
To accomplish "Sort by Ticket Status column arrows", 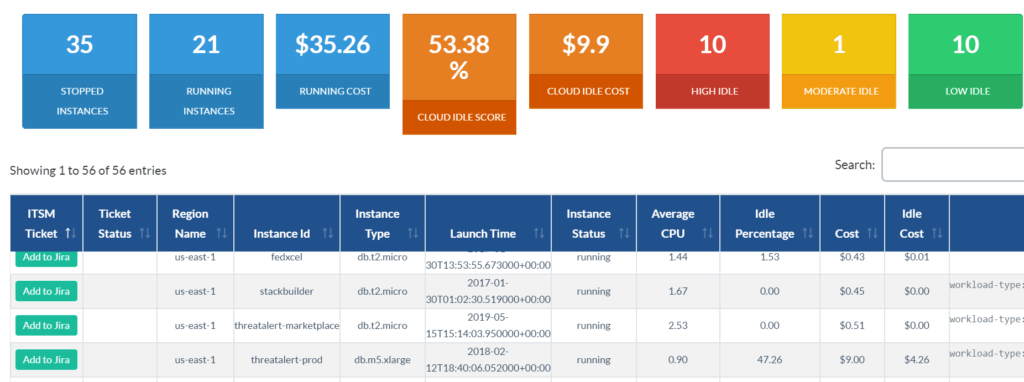I will [145, 233].
